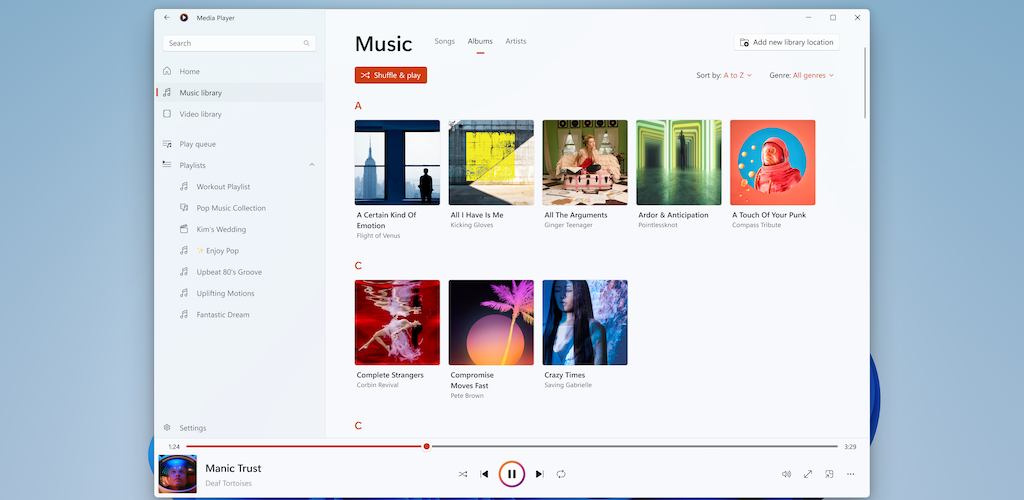Screen dimensions: 1024x500
Task: Click the Shuffle & play button
Action: coord(391,75)
